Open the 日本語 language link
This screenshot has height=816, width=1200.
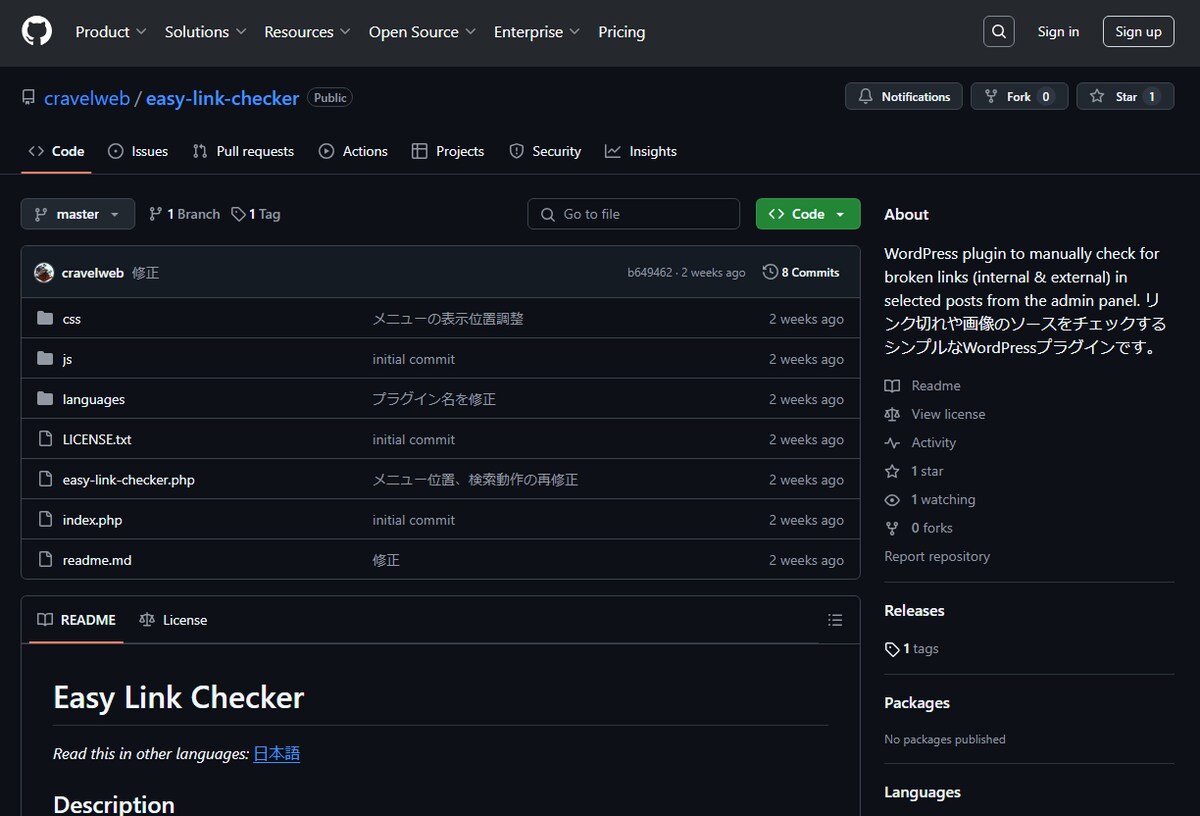[x=277, y=753]
